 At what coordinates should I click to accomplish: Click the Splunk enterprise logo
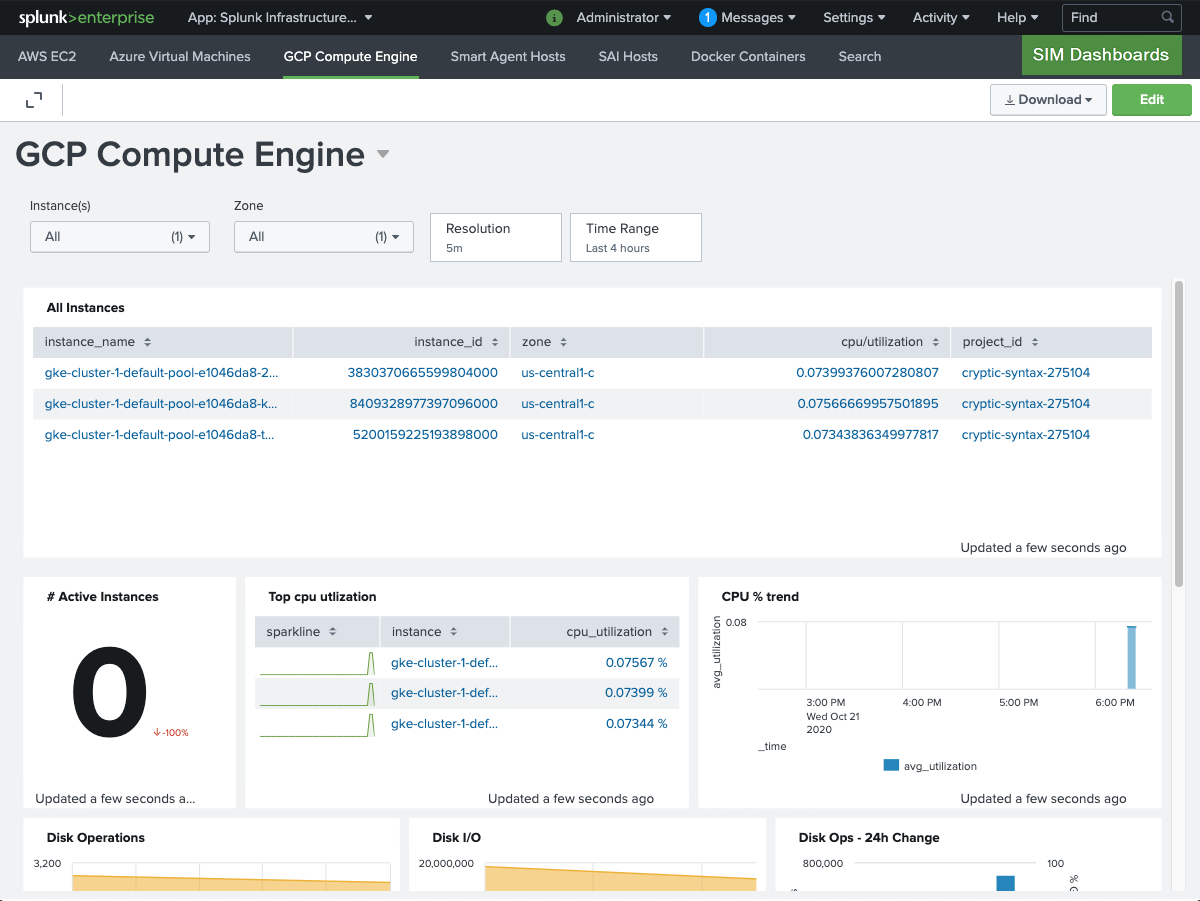pyautogui.click(x=85, y=17)
